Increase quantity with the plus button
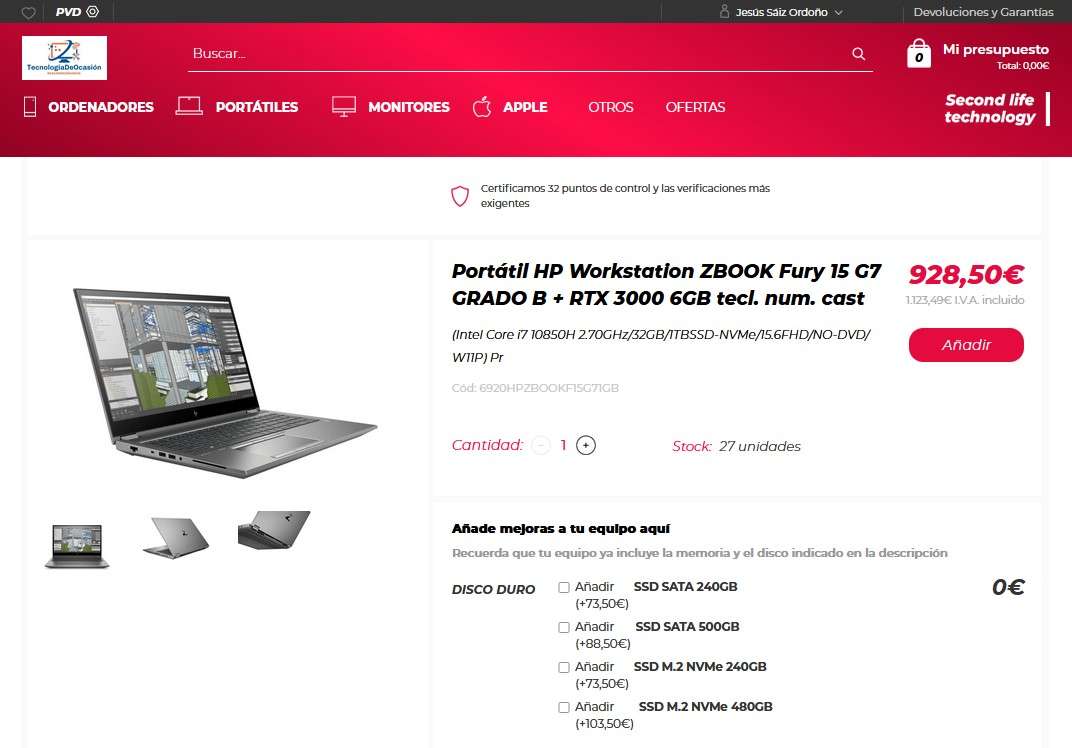 586,445
